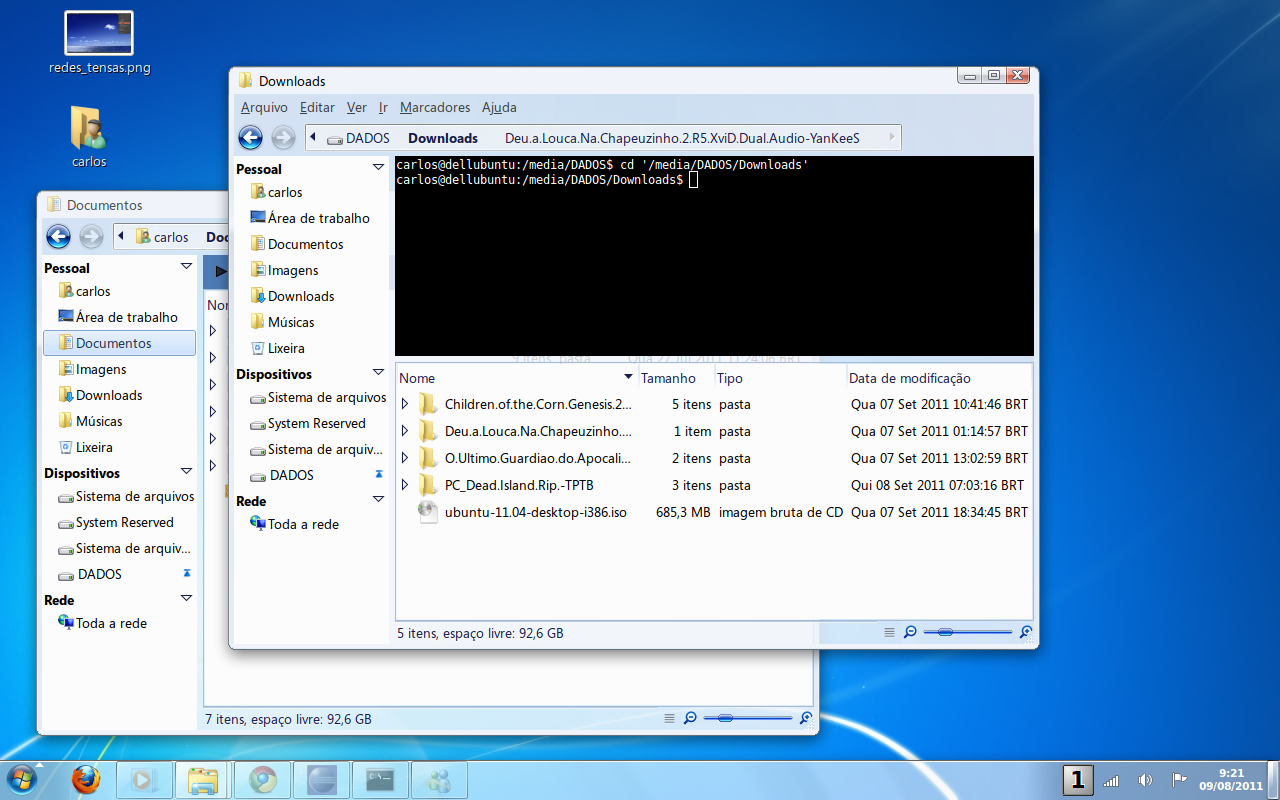The height and width of the screenshot is (800, 1280).
Task: Sort files by the Tamanho column
Action: tap(676, 378)
